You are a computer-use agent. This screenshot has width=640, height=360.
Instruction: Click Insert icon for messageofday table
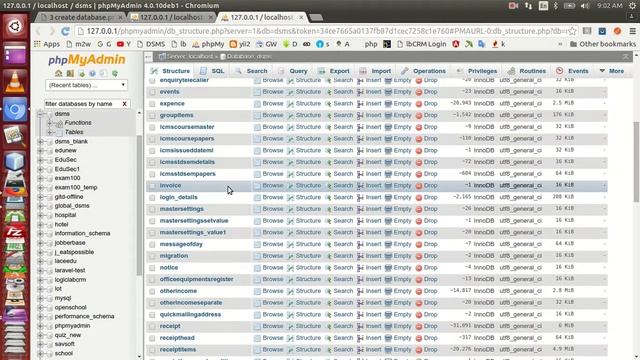pyautogui.click(x=360, y=244)
